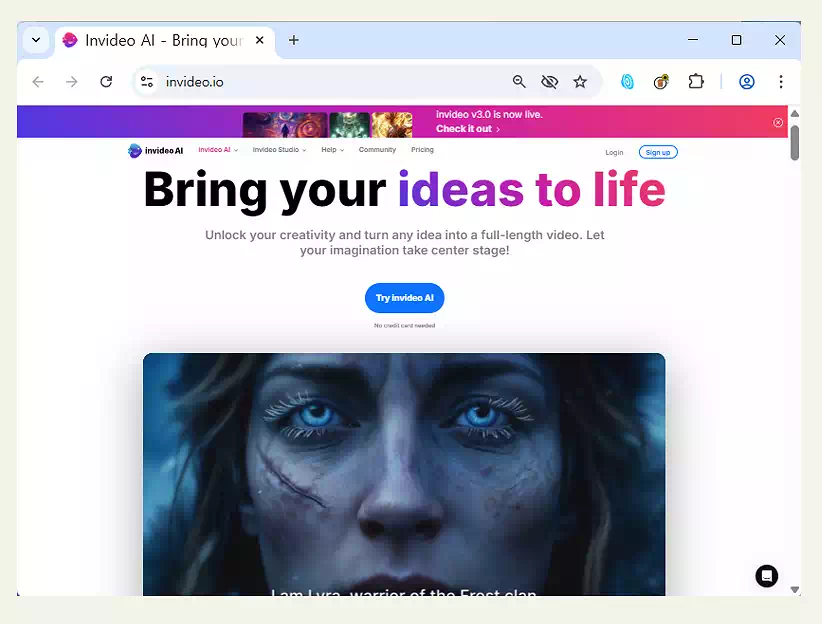Dismiss the invideo v3.0 announcement banner
The width and height of the screenshot is (822, 624).
[778, 122]
